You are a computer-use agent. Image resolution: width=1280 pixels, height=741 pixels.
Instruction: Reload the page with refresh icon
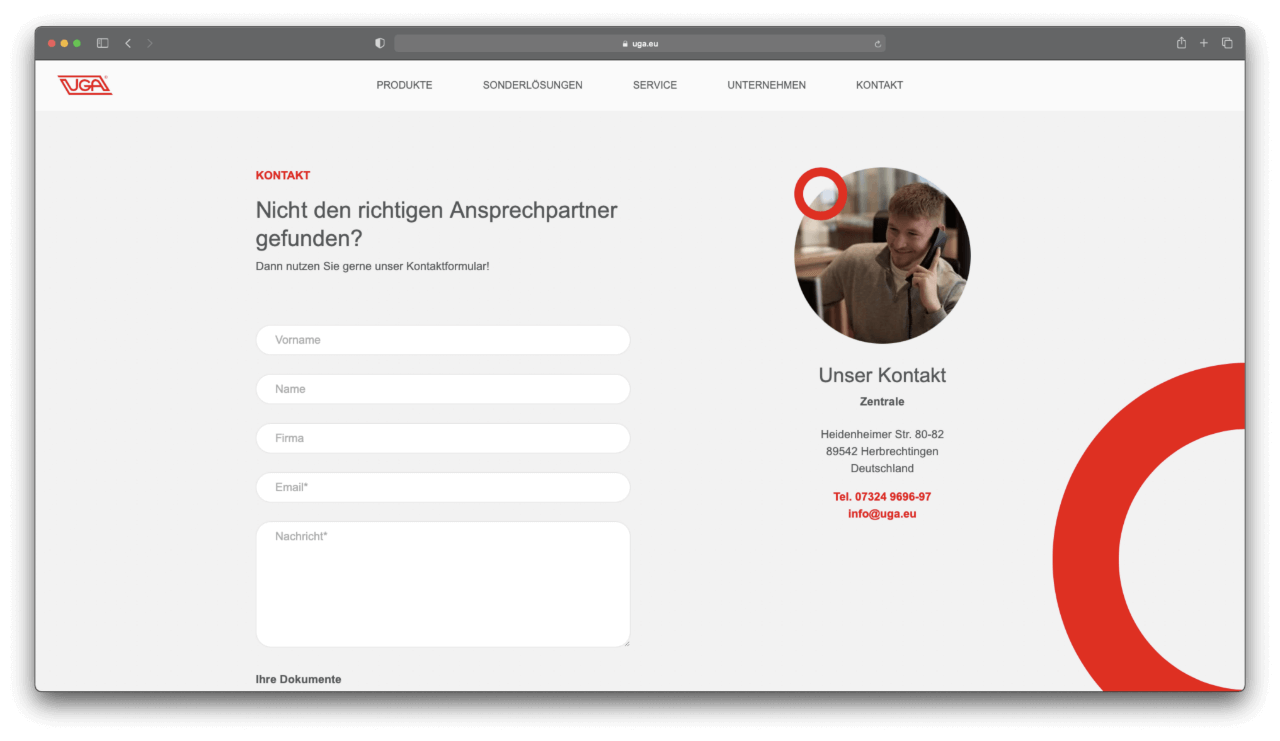pyautogui.click(x=877, y=44)
